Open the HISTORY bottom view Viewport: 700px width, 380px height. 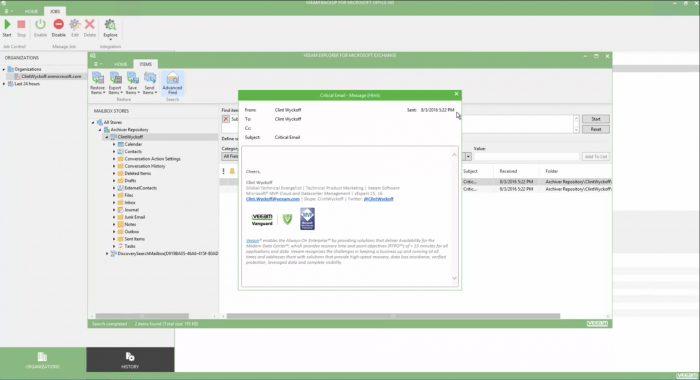pyautogui.click(x=130, y=360)
